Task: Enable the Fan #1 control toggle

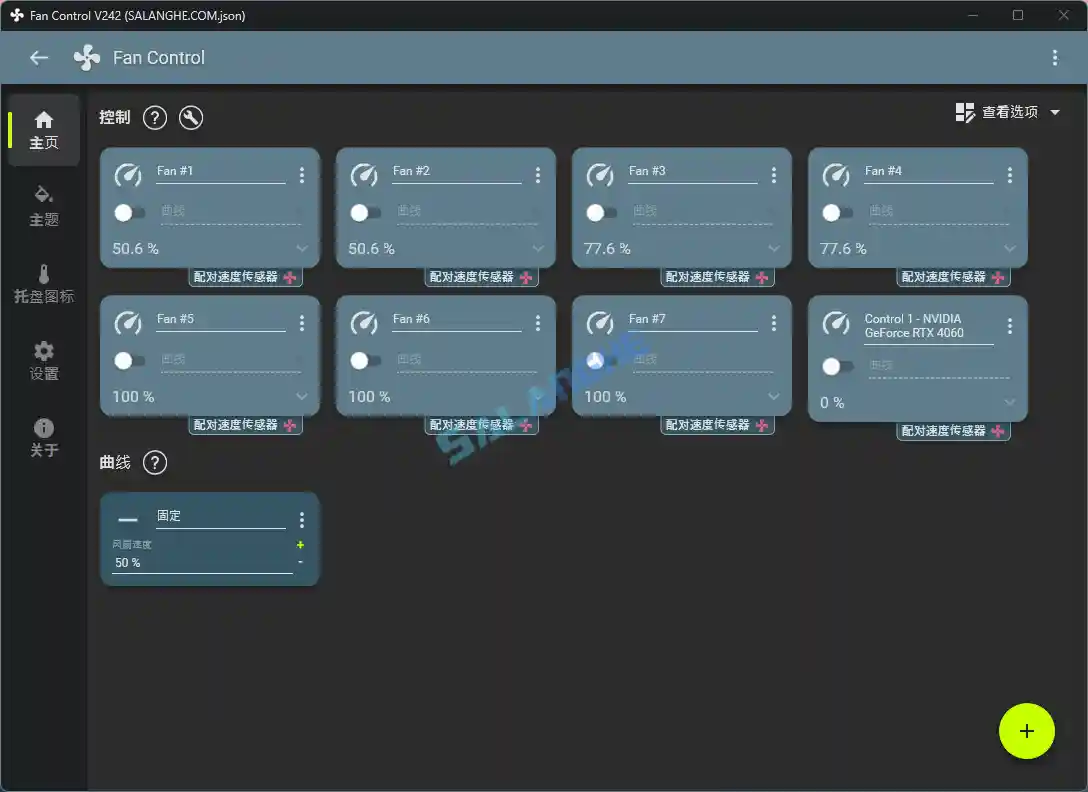Action: coord(126,212)
